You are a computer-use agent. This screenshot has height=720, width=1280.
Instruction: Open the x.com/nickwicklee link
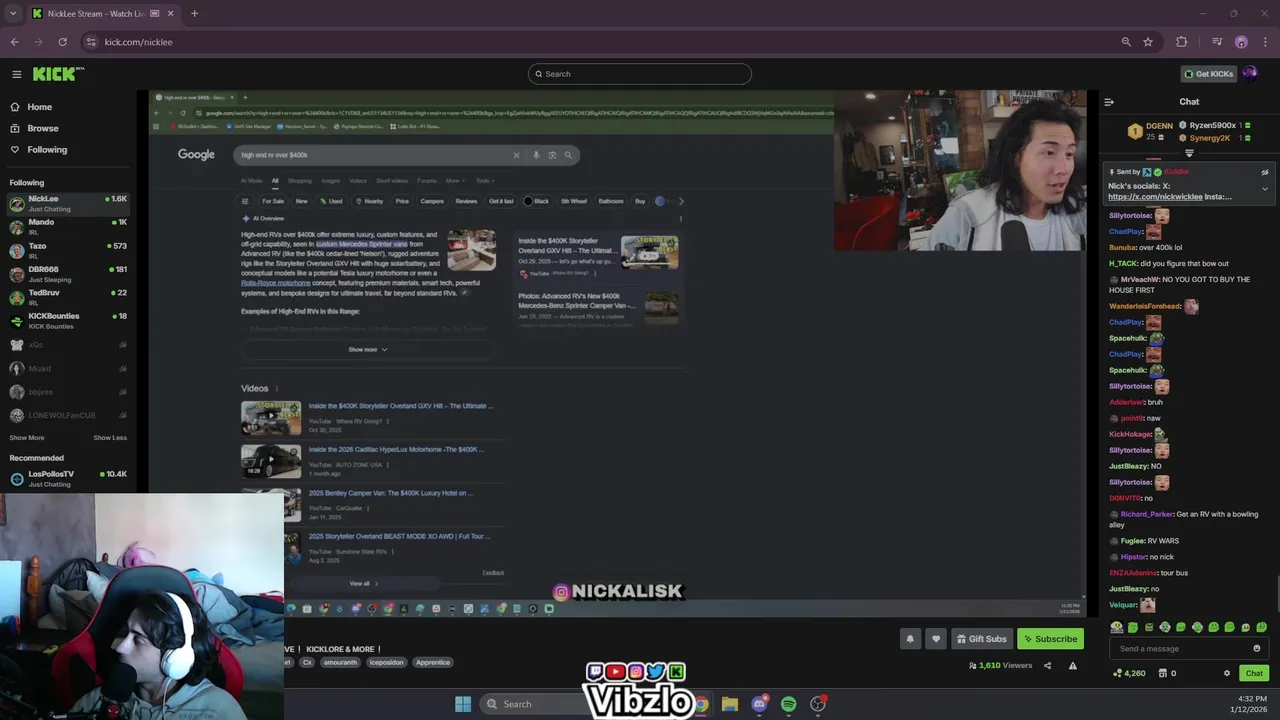point(1154,197)
